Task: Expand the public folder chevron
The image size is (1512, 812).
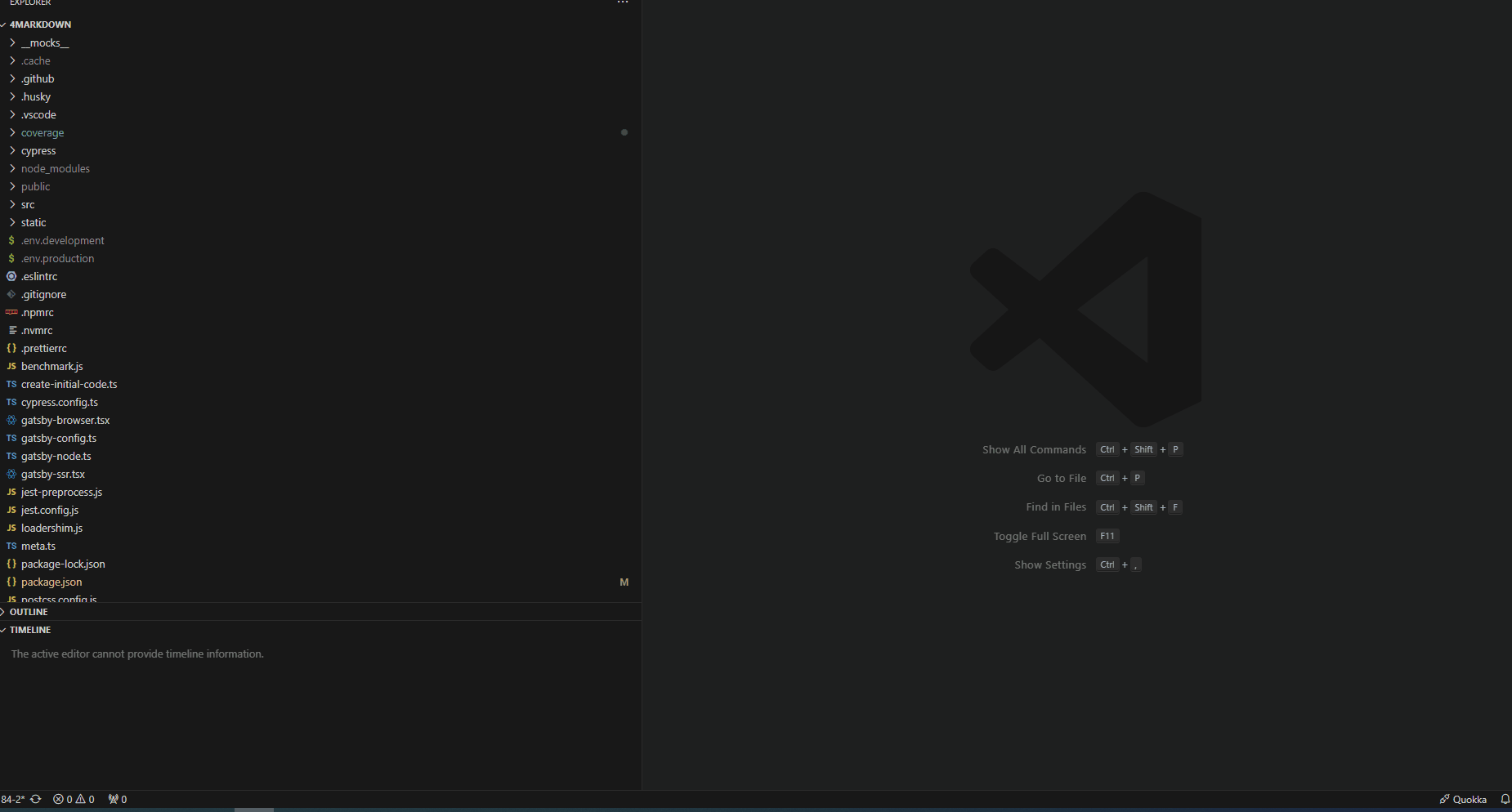Action: [x=12, y=186]
